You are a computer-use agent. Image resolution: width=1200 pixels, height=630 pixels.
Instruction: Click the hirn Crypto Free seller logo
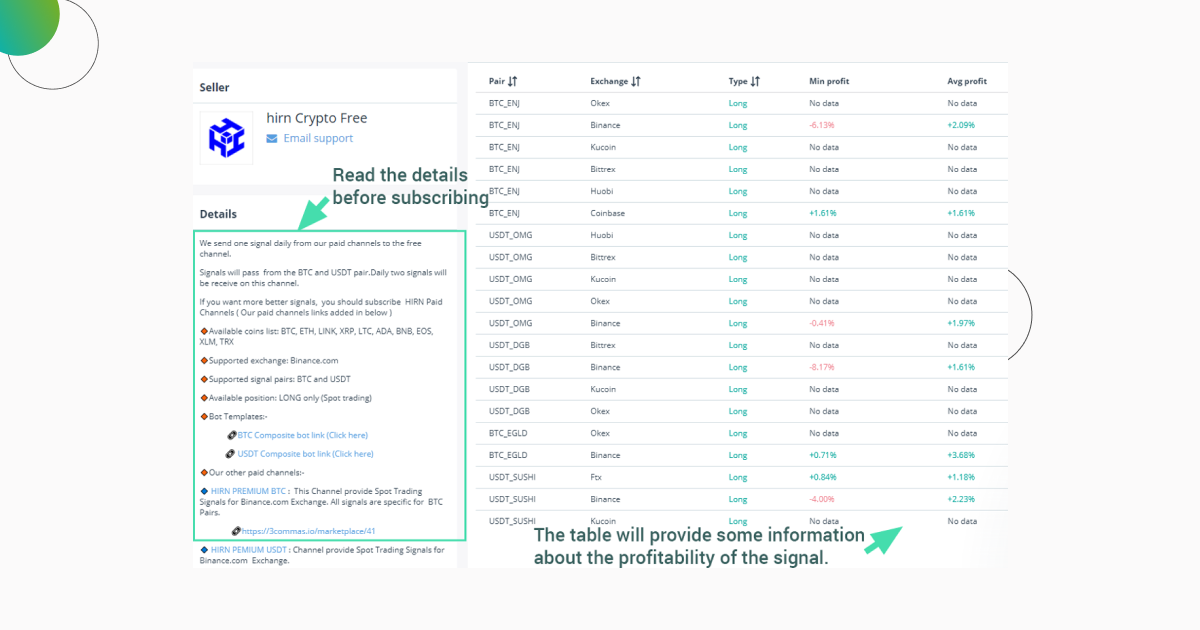[x=225, y=137]
